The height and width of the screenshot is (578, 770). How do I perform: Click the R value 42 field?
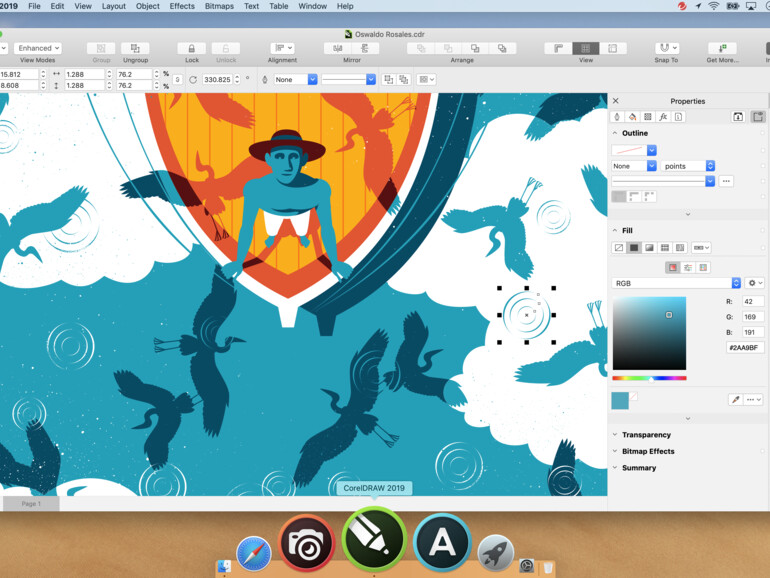pyautogui.click(x=753, y=302)
